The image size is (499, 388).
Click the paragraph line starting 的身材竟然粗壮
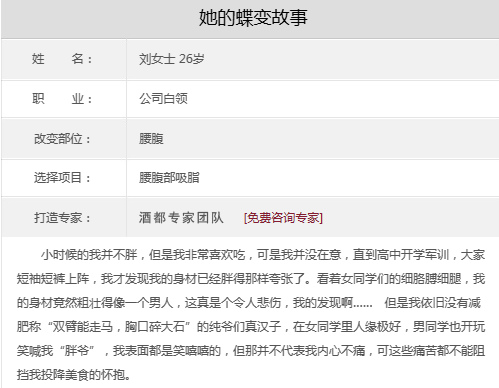(249, 303)
